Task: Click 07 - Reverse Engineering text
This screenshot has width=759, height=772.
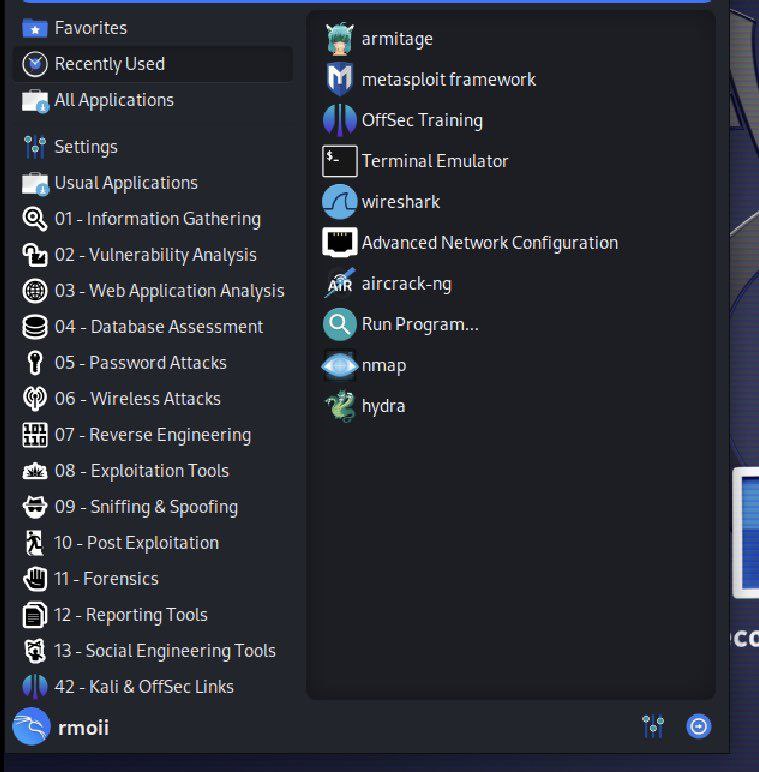Action: [153, 435]
